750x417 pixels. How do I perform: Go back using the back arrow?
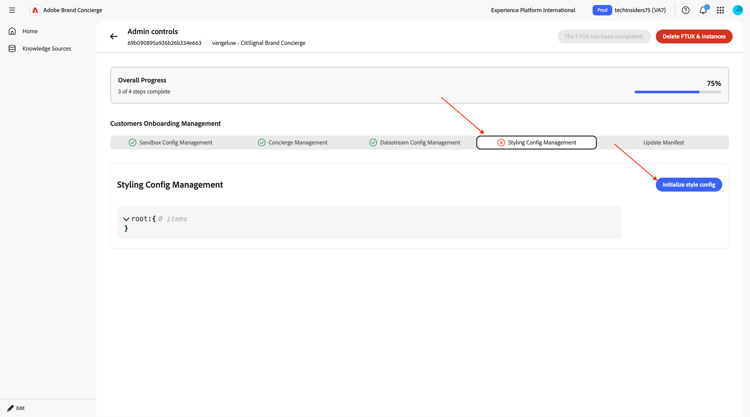(114, 36)
